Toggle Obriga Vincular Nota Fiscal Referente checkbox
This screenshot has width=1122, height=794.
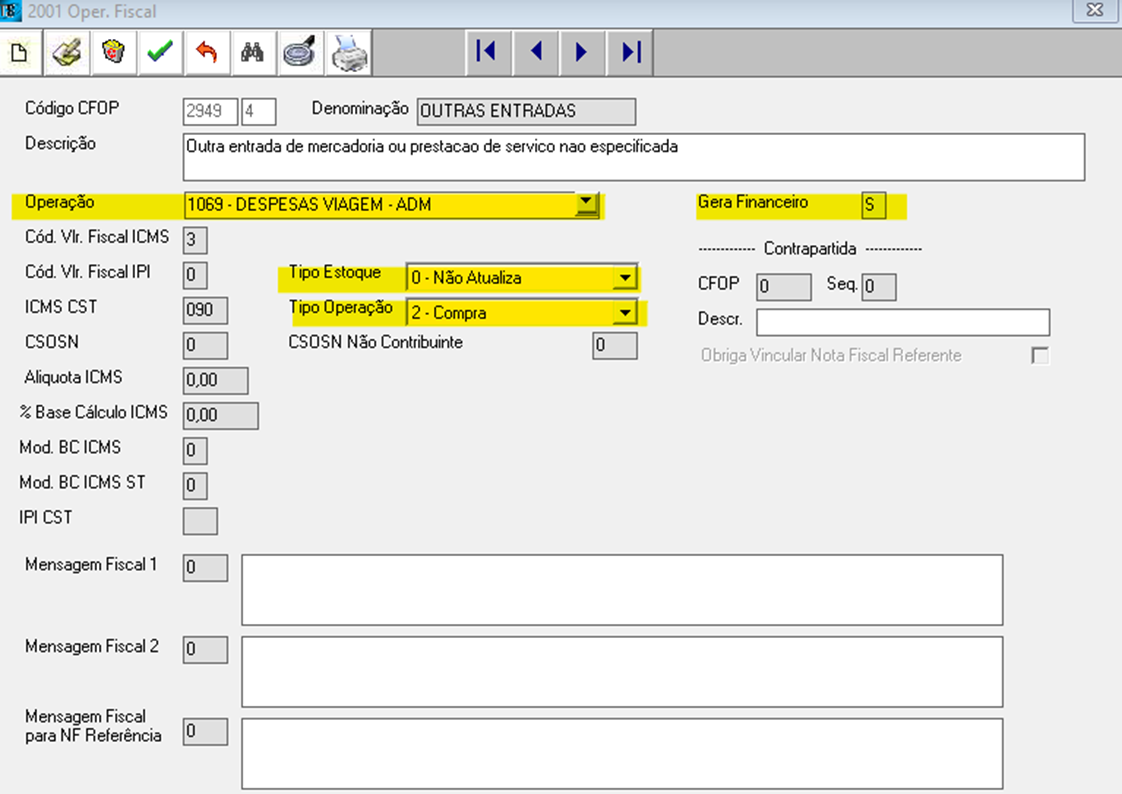pyautogui.click(x=1040, y=356)
